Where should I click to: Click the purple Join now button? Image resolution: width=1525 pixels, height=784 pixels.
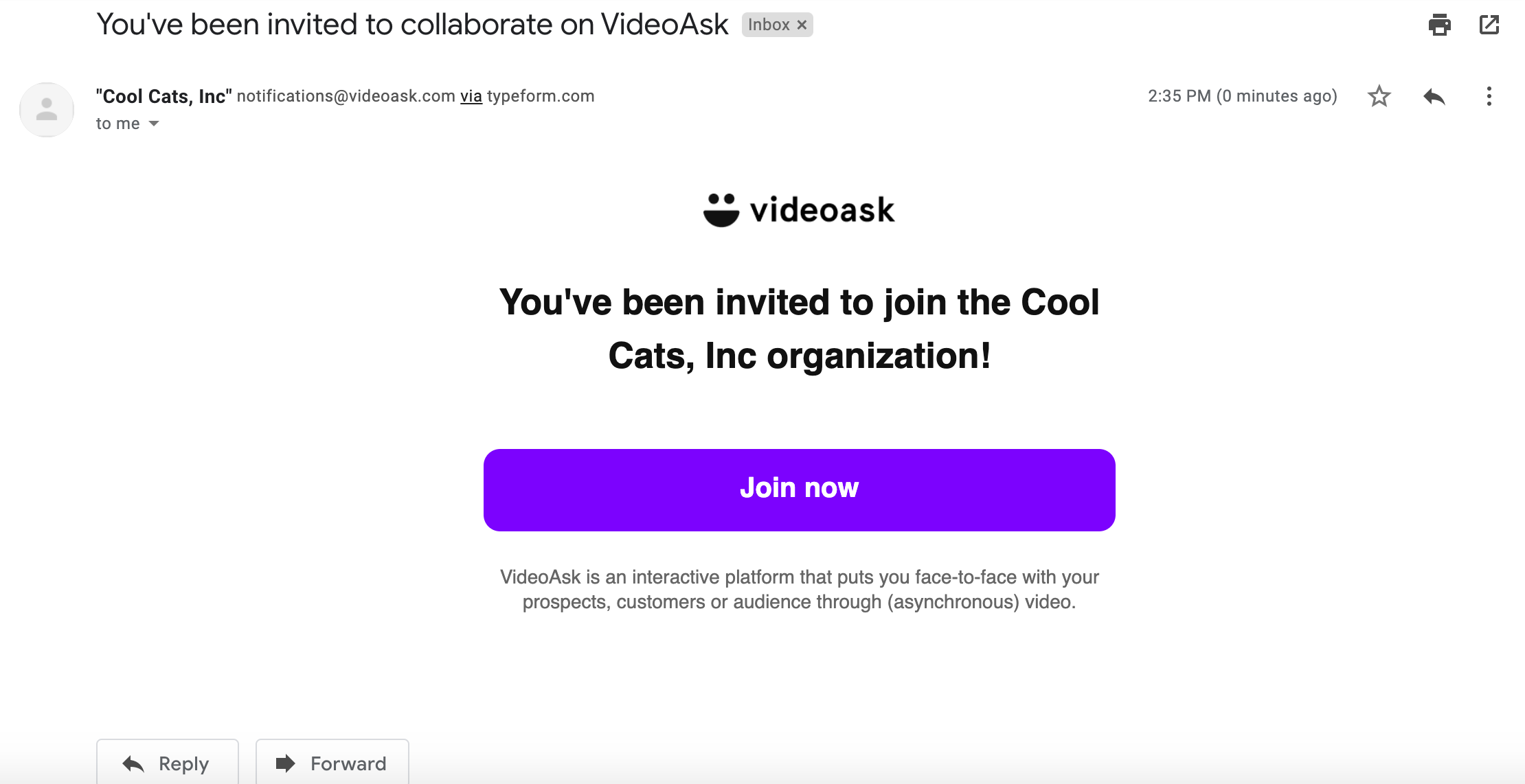(799, 489)
